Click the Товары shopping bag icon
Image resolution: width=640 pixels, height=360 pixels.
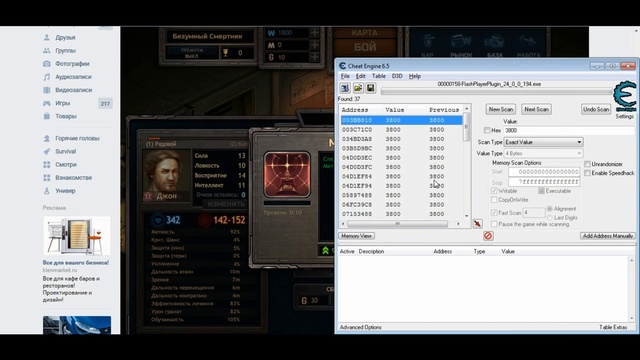[47, 116]
